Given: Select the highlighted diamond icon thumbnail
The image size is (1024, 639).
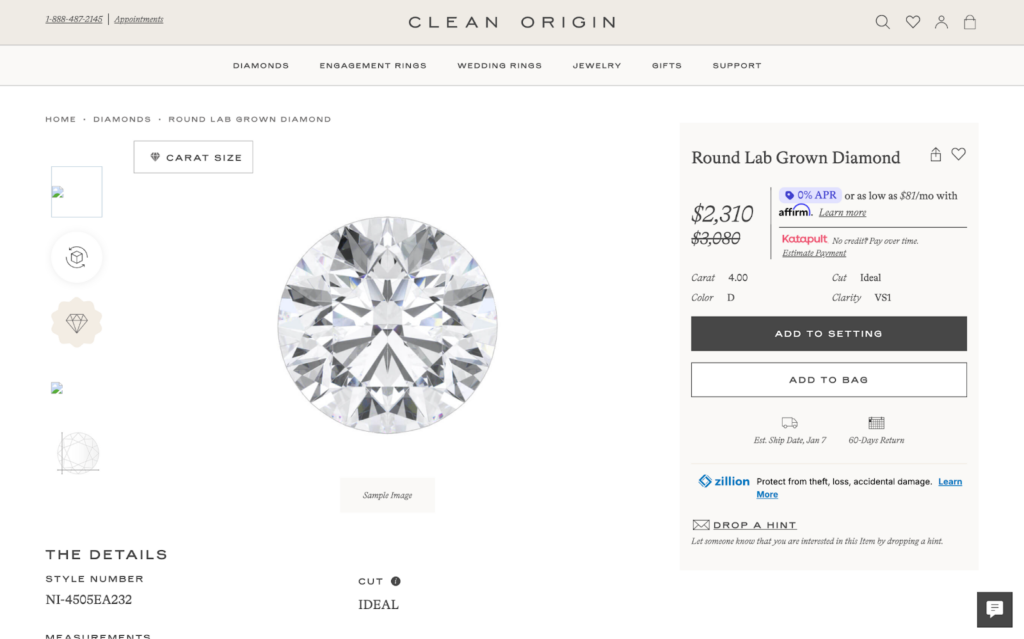Looking at the screenshot, I should [77, 323].
